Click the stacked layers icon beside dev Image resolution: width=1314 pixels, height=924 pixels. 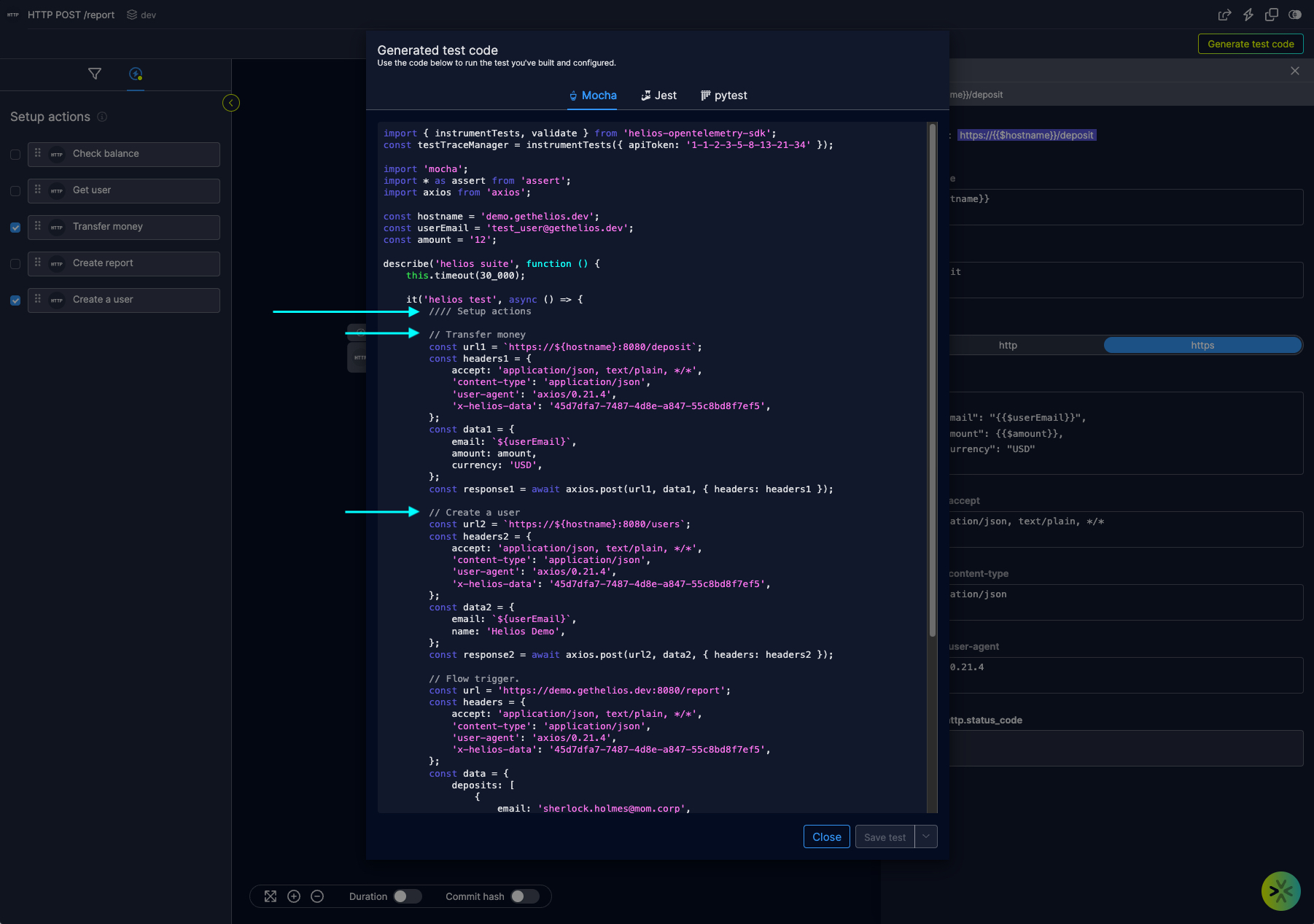click(132, 15)
